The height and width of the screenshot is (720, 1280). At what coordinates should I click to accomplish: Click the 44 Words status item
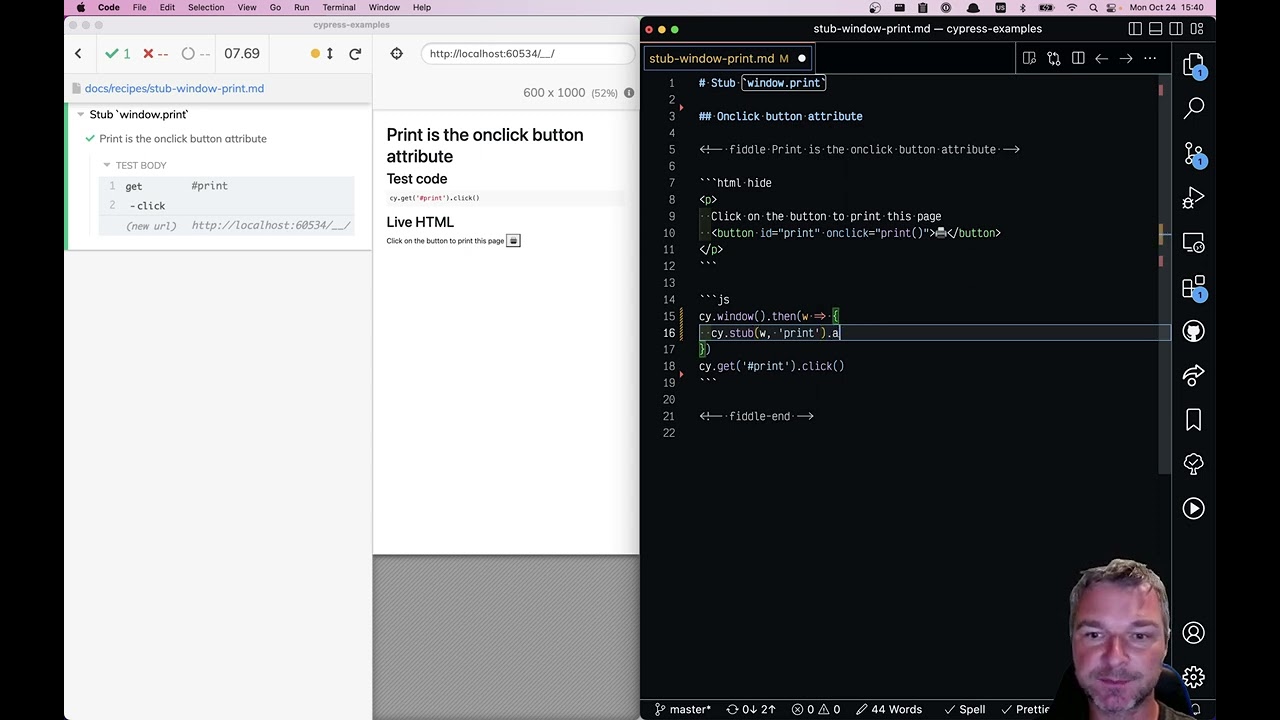(x=887, y=709)
